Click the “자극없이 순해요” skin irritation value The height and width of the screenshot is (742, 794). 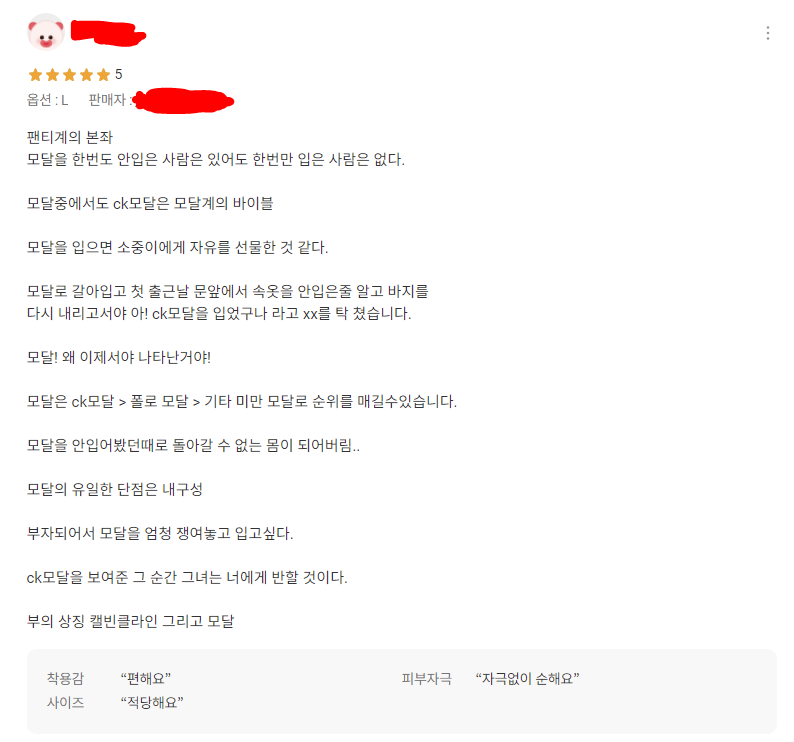tap(527, 678)
